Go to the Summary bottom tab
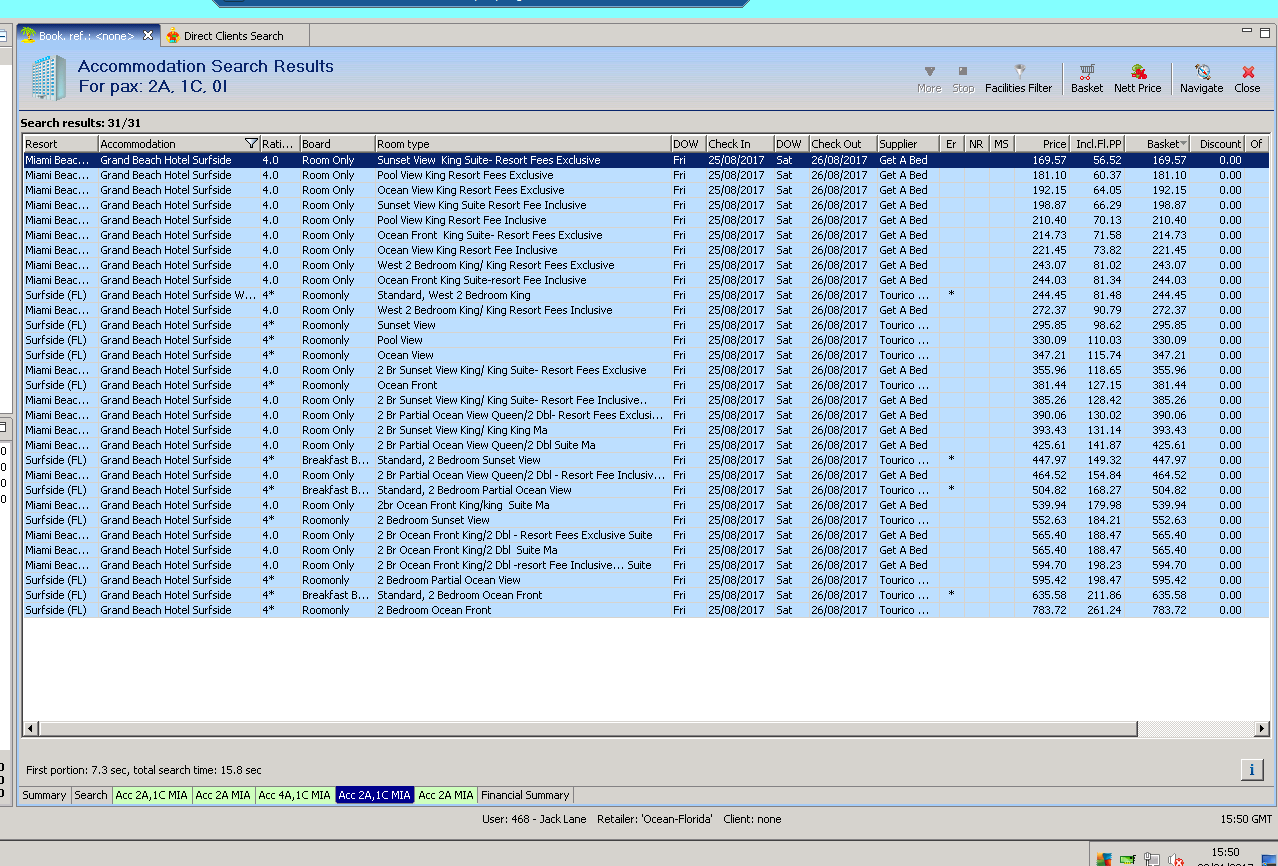 click(x=45, y=795)
